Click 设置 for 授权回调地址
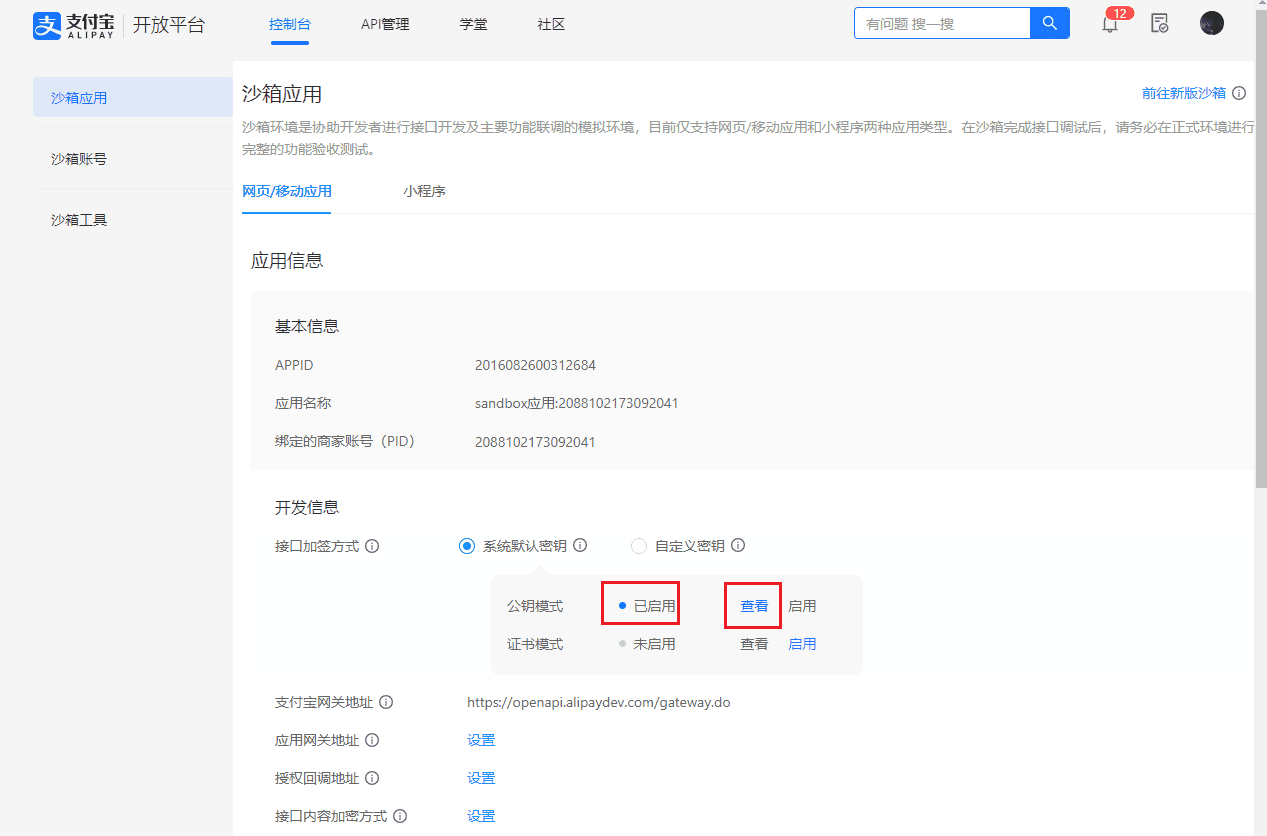The width and height of the screenshot is (1267, 836). click(x=481, y=778)
